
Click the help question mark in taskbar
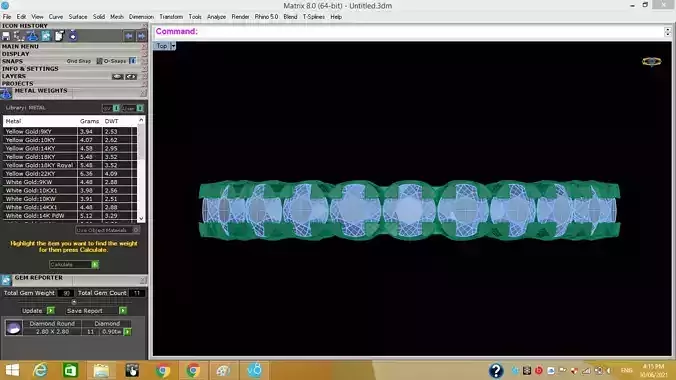point(496,371)
